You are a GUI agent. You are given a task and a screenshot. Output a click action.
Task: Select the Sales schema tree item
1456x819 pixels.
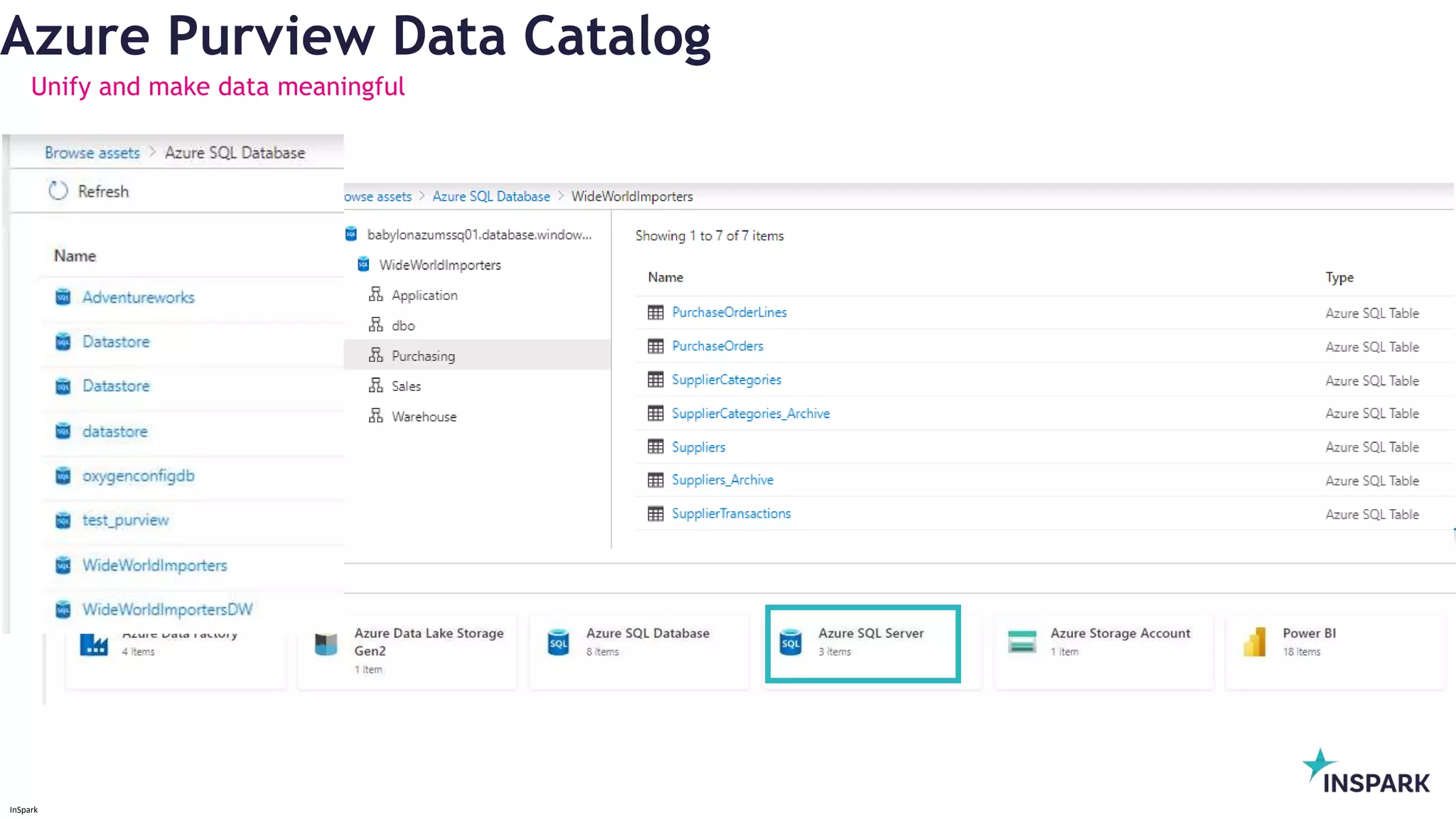tap(406, 386)
